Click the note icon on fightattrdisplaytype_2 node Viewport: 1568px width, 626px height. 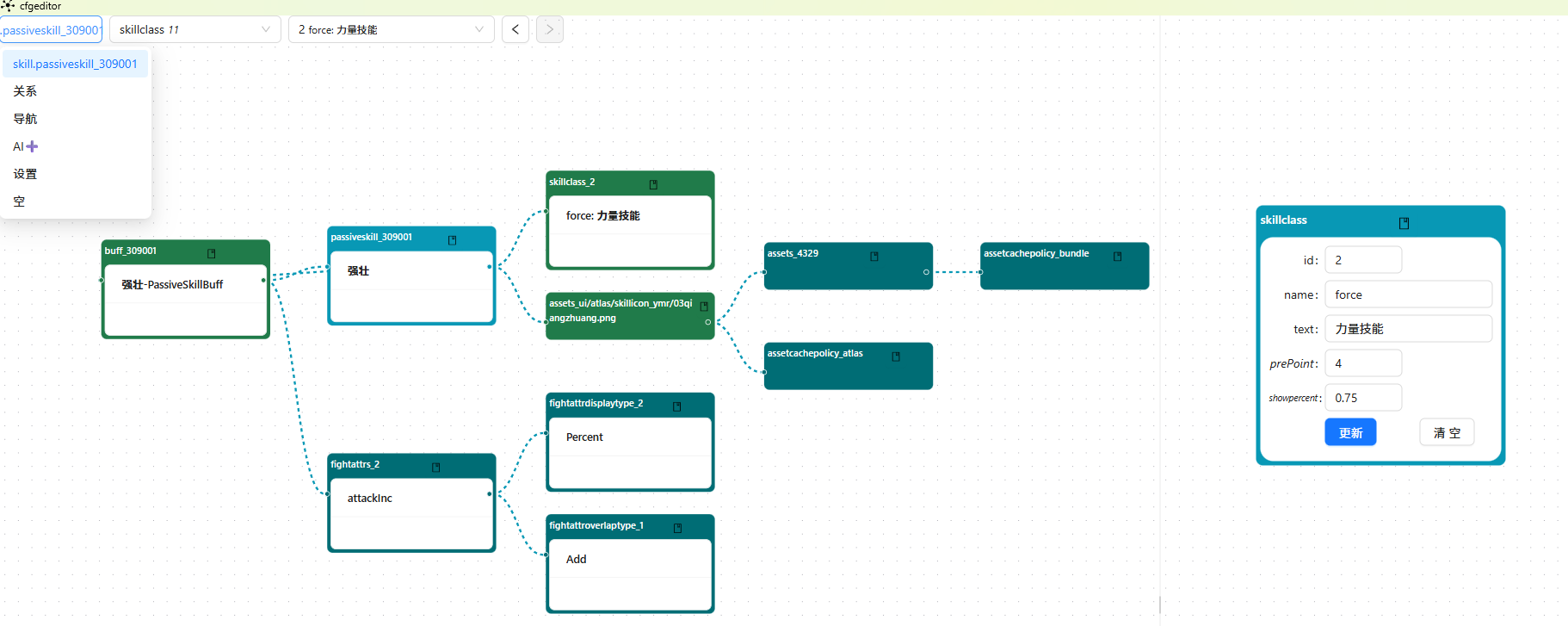(x=676, y=406)
